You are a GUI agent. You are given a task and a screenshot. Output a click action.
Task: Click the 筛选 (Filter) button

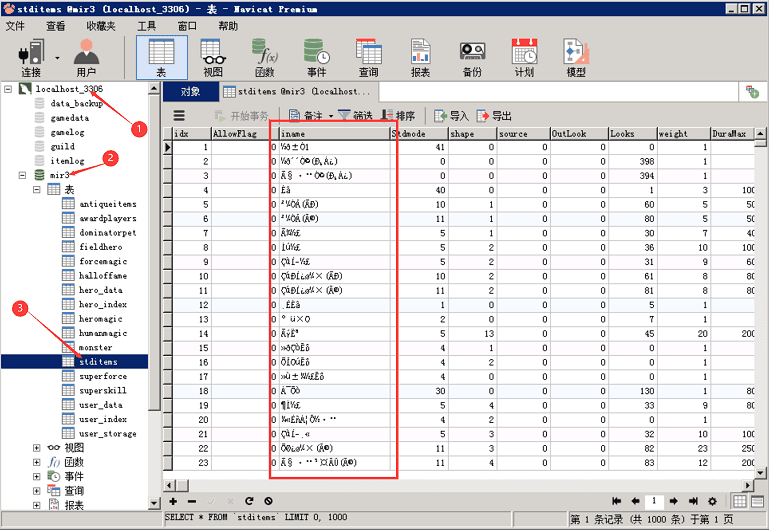[355, 116]
